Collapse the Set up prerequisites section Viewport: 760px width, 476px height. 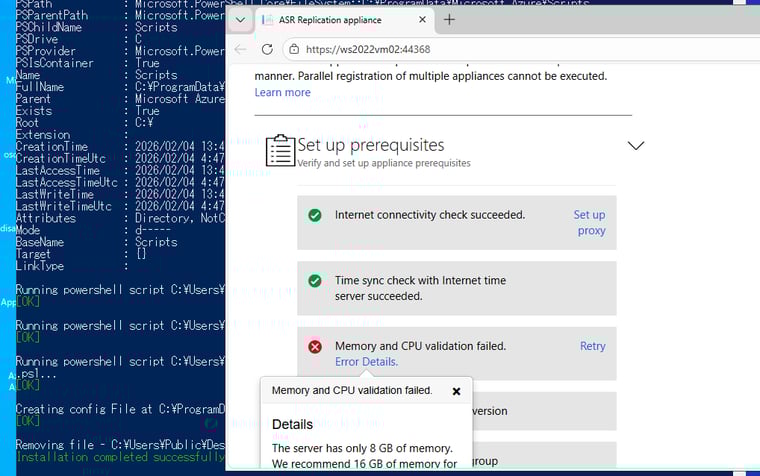click(635, 145)
